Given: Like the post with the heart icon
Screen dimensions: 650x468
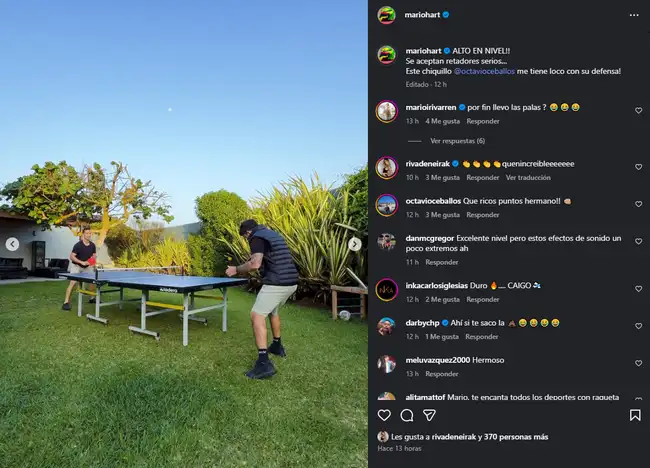Looking at the screenshot, I should [x=384, y=415].
